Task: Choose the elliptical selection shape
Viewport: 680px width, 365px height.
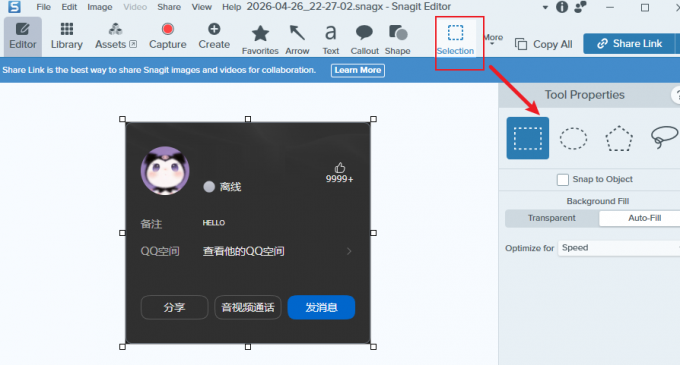Action: point(573,138)
